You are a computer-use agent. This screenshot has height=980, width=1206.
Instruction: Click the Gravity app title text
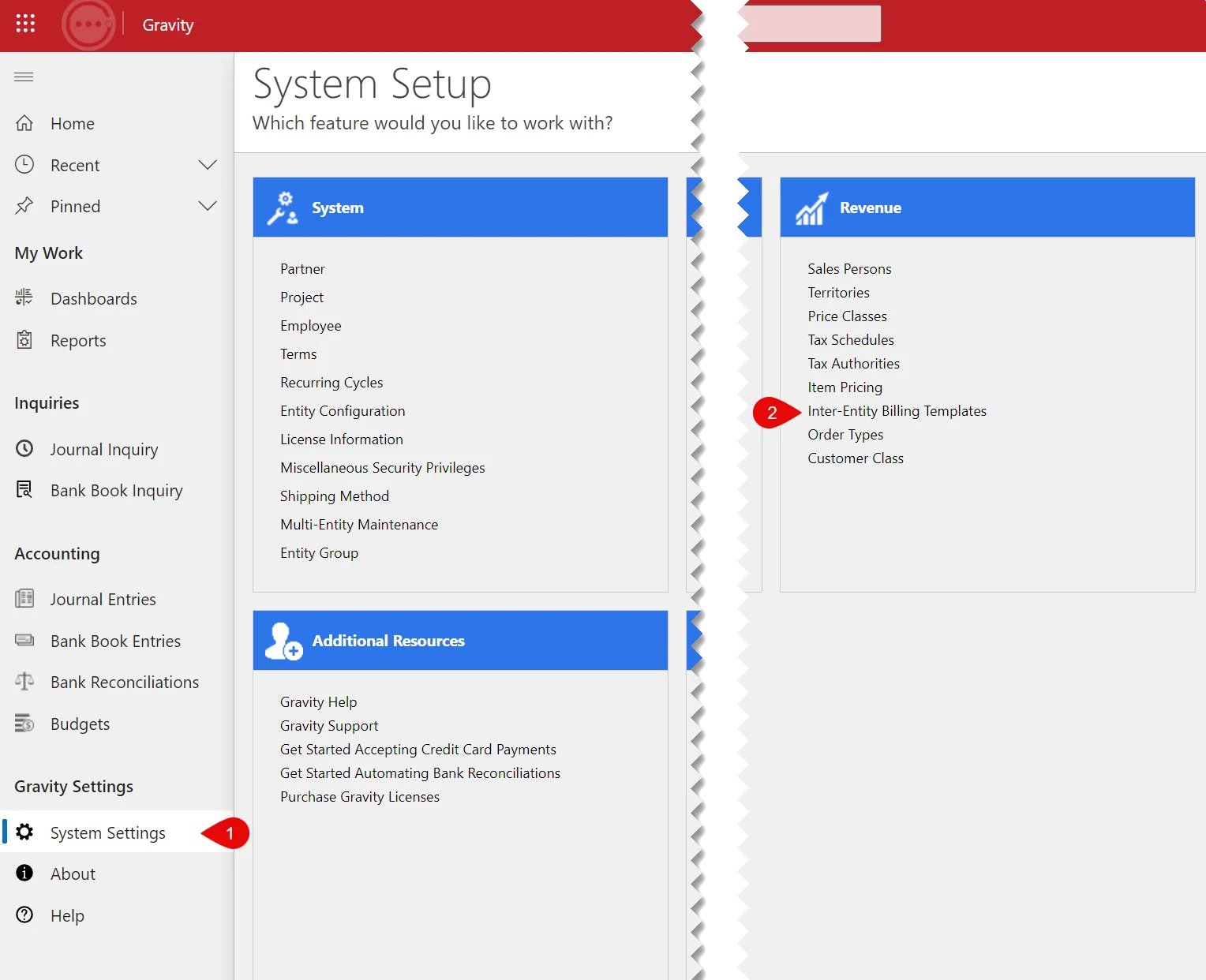(168, 25)
